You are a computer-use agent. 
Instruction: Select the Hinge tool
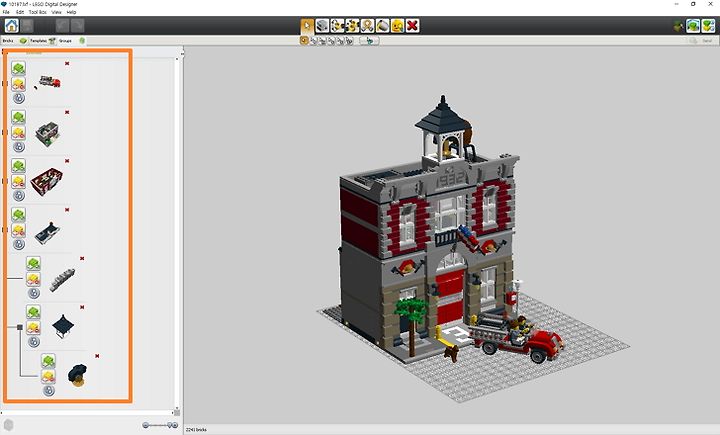(x=338, y=26)
